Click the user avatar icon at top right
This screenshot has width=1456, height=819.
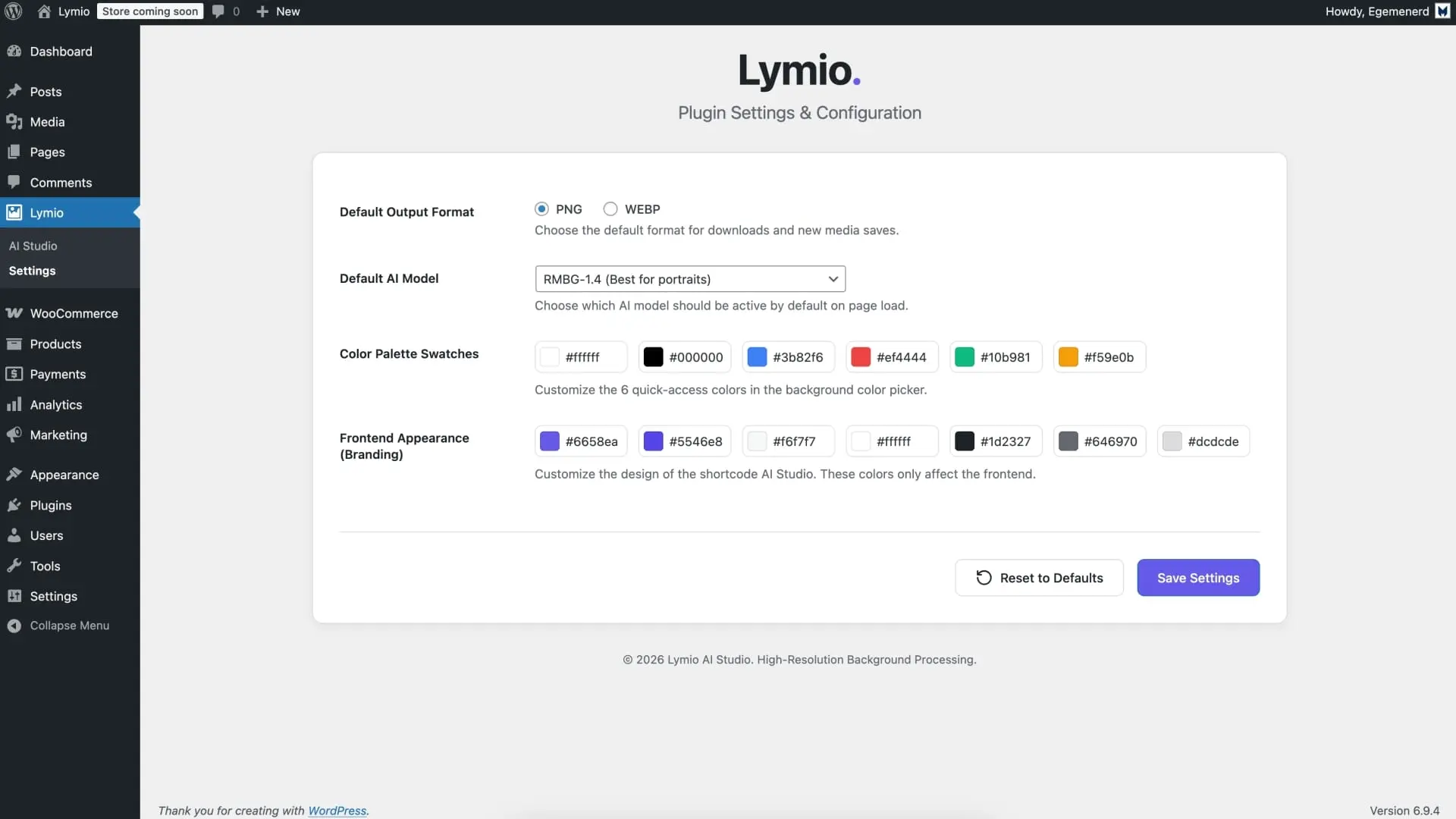[1442, 11]
